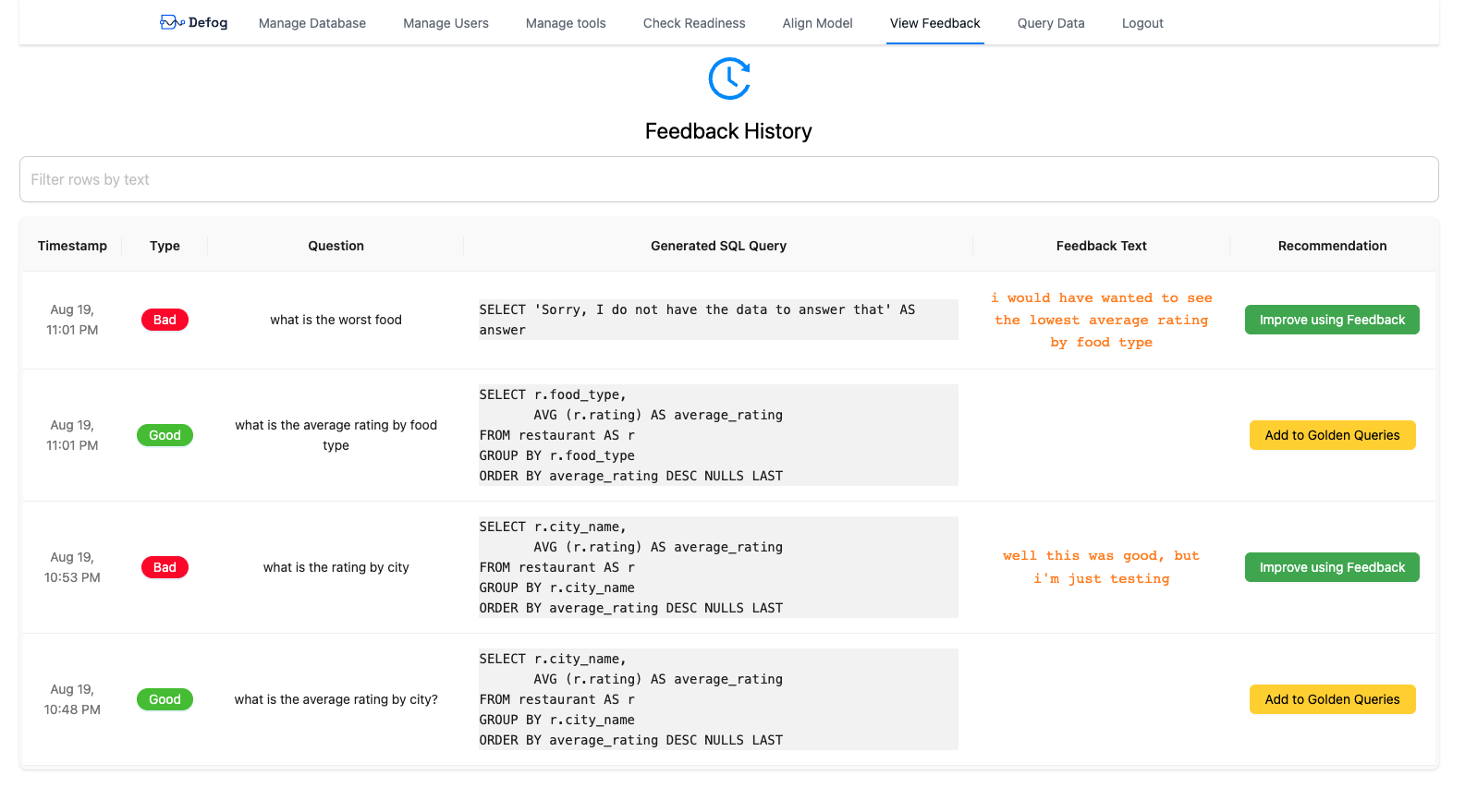Image resolution: width=1465 pixels, height=812 pixels.
Task: Select the View Feedback tab
Action: click(x=934, y=23)
